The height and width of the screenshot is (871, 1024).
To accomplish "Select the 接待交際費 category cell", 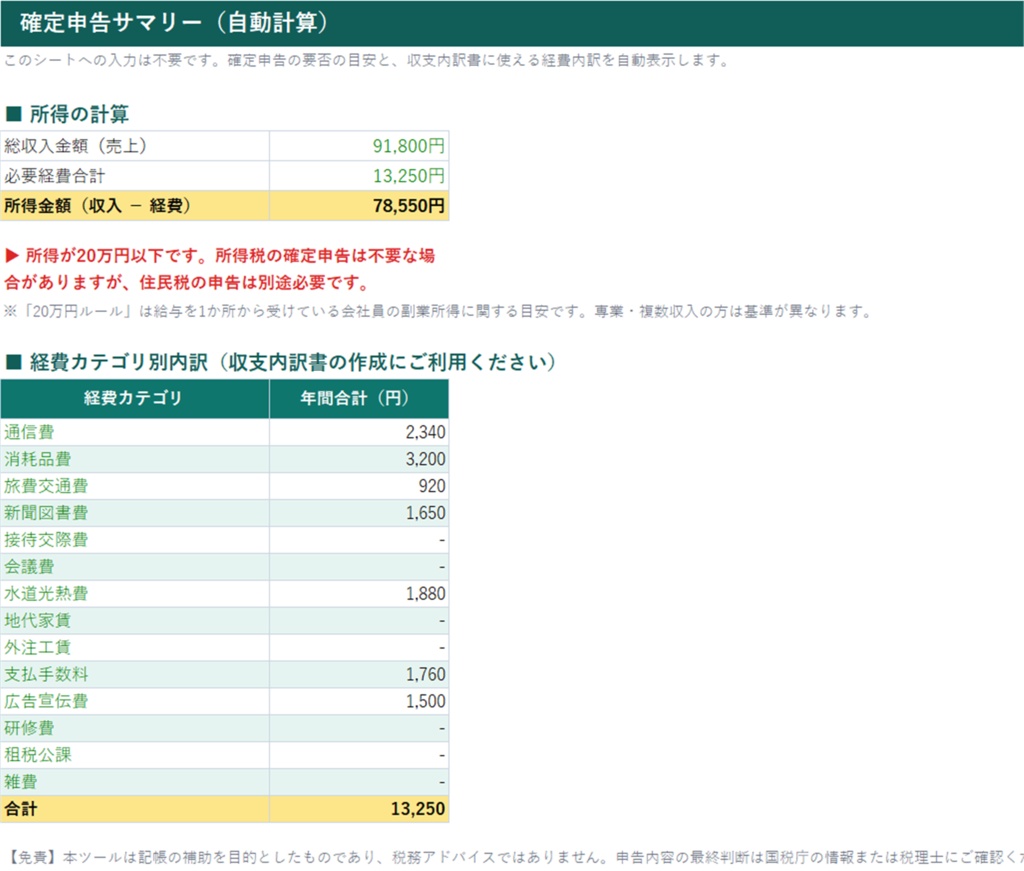I will pos(135,540).
